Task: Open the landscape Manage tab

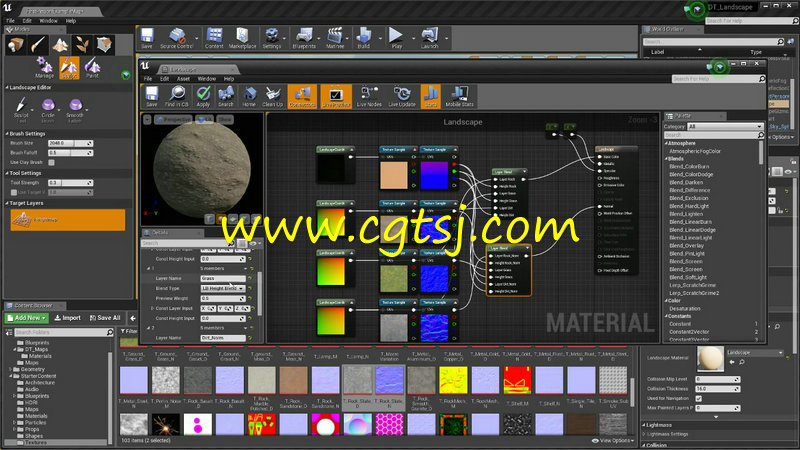Action: pyautogui.click(x=44, y=67)
